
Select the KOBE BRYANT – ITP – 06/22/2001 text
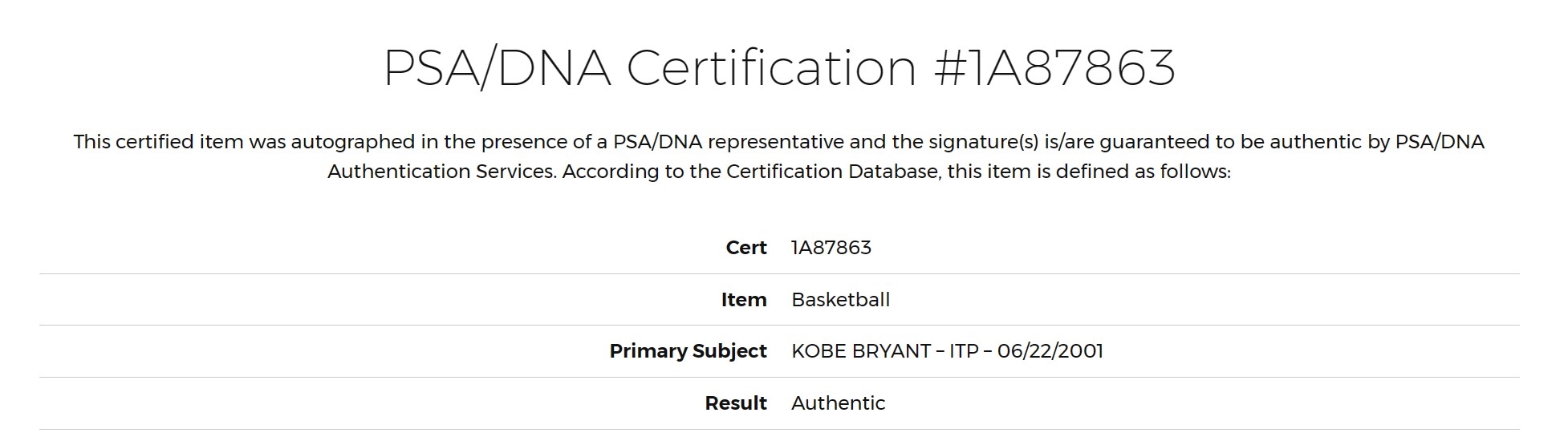click(947, 351)
